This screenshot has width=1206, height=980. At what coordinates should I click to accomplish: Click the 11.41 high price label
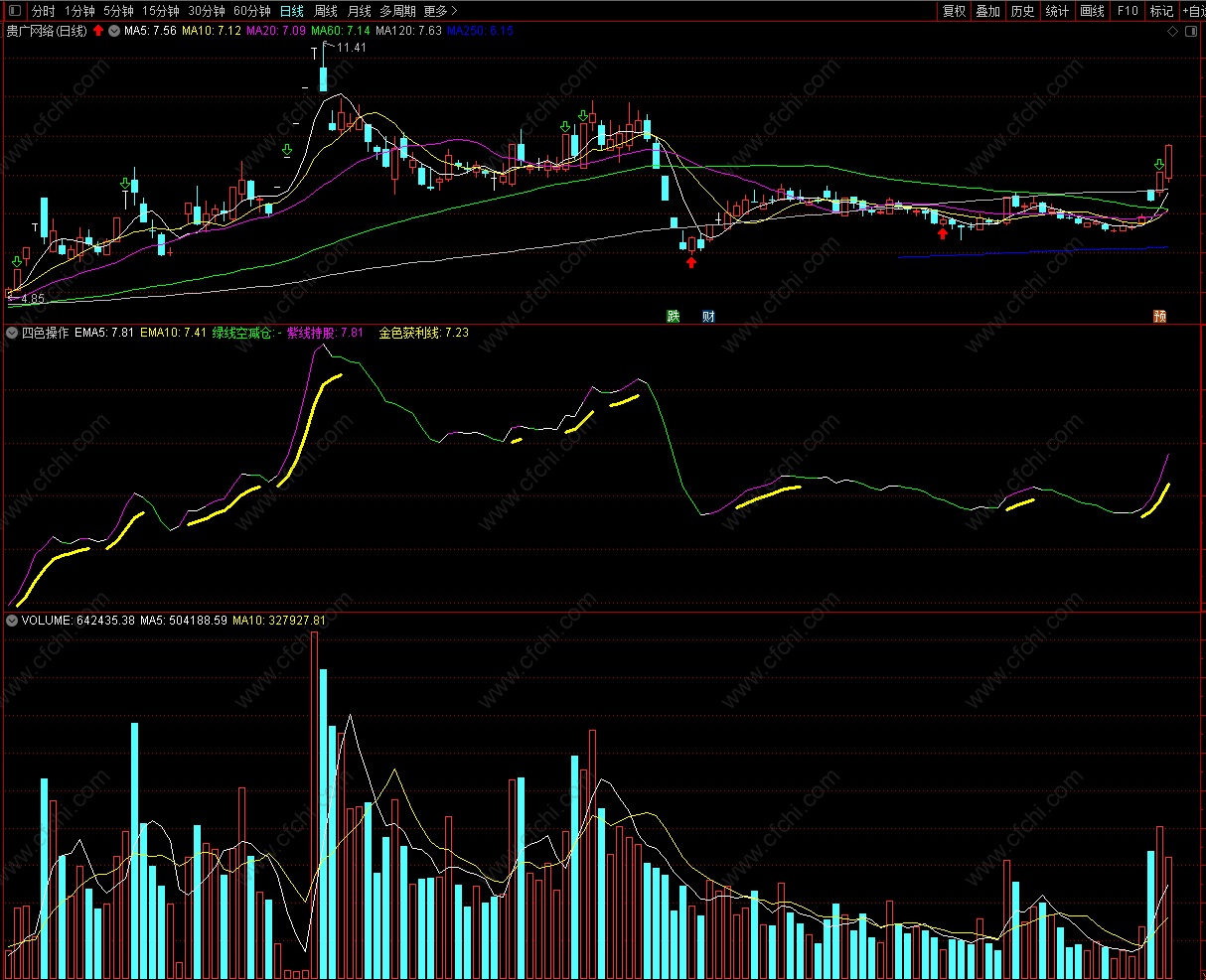[352, 48]
